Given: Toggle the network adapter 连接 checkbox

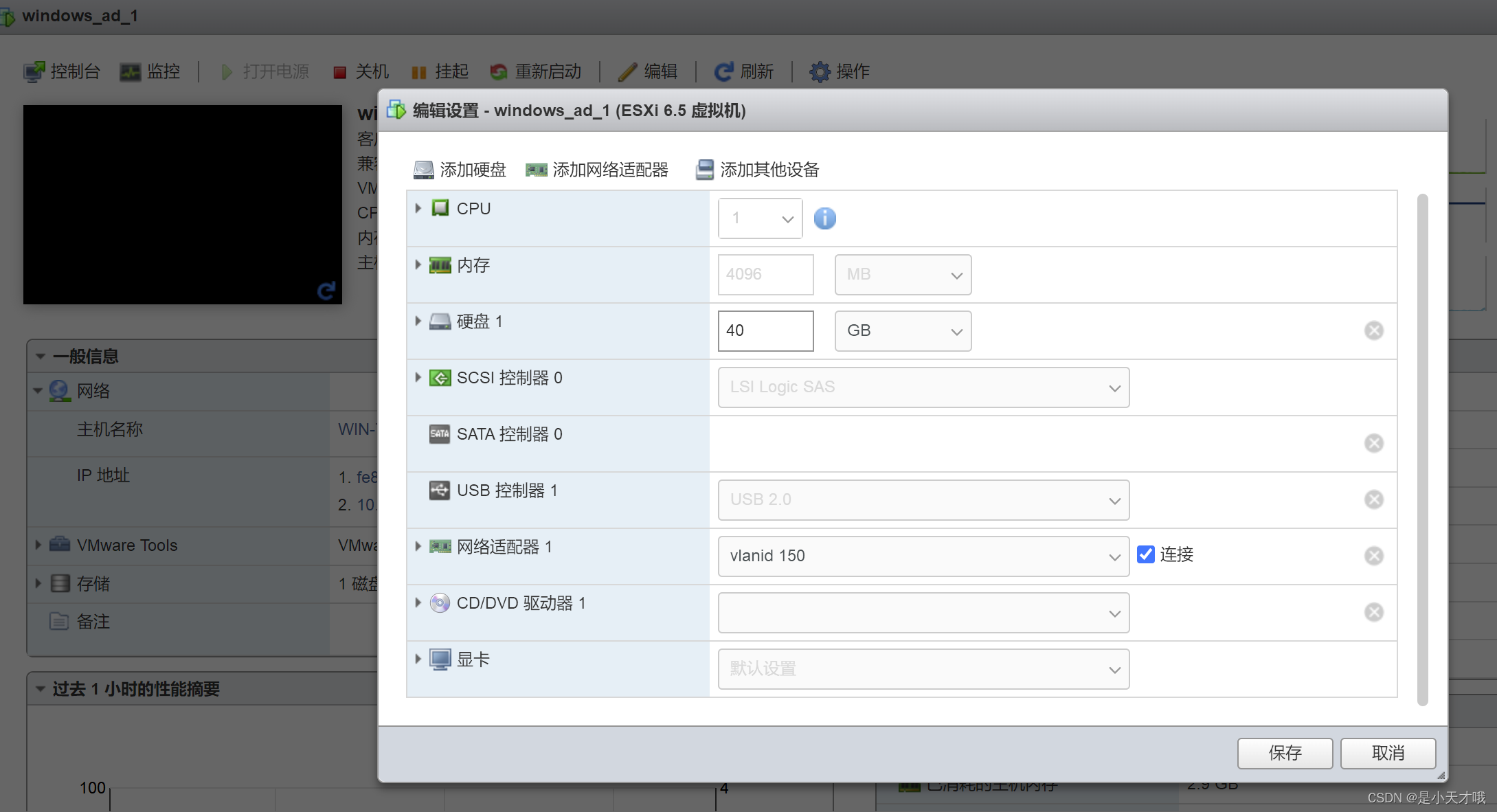Looking at the screenshot, I should [1145, 554].
